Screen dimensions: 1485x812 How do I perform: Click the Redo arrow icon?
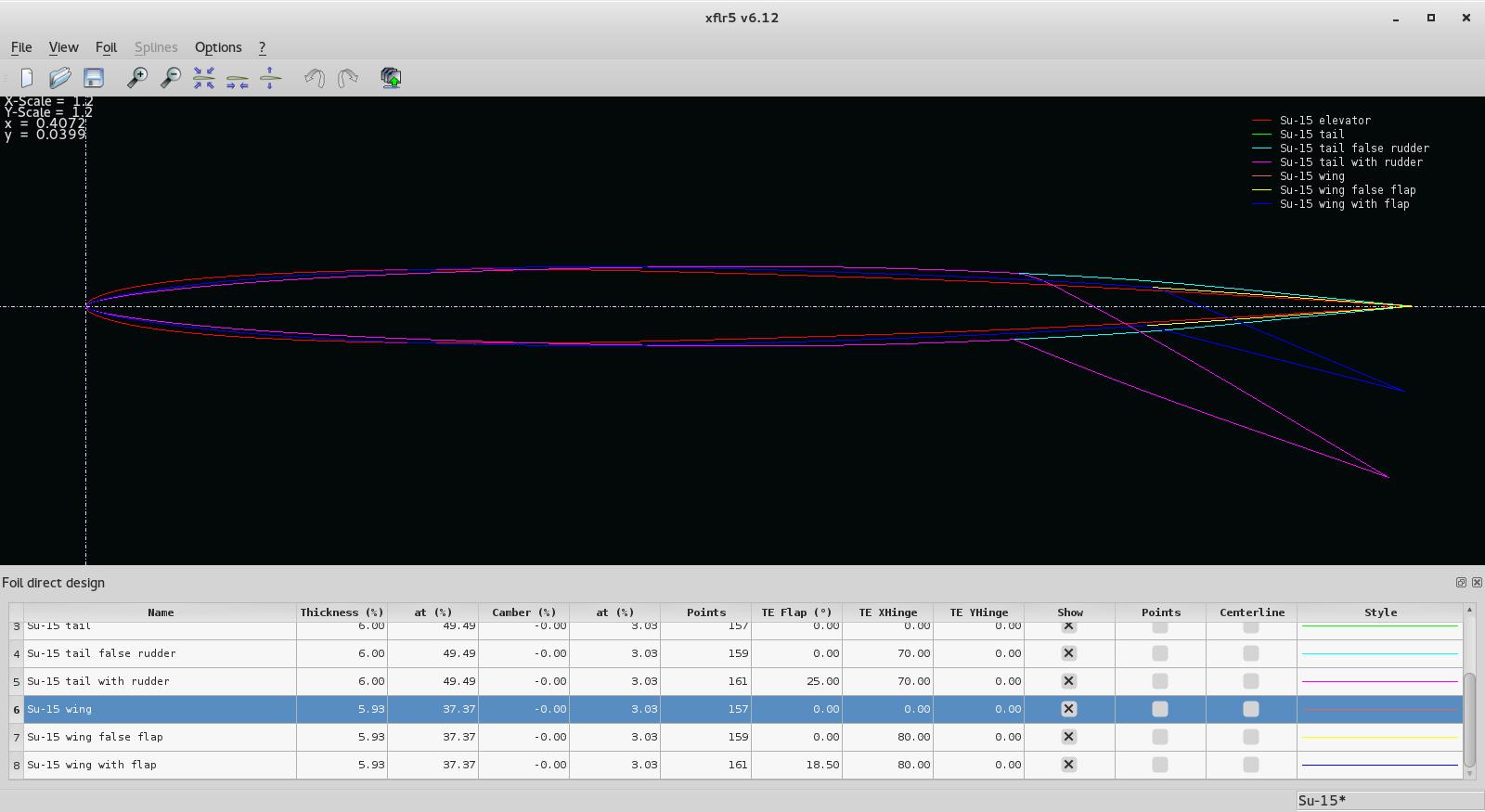(x=348, y=78)
